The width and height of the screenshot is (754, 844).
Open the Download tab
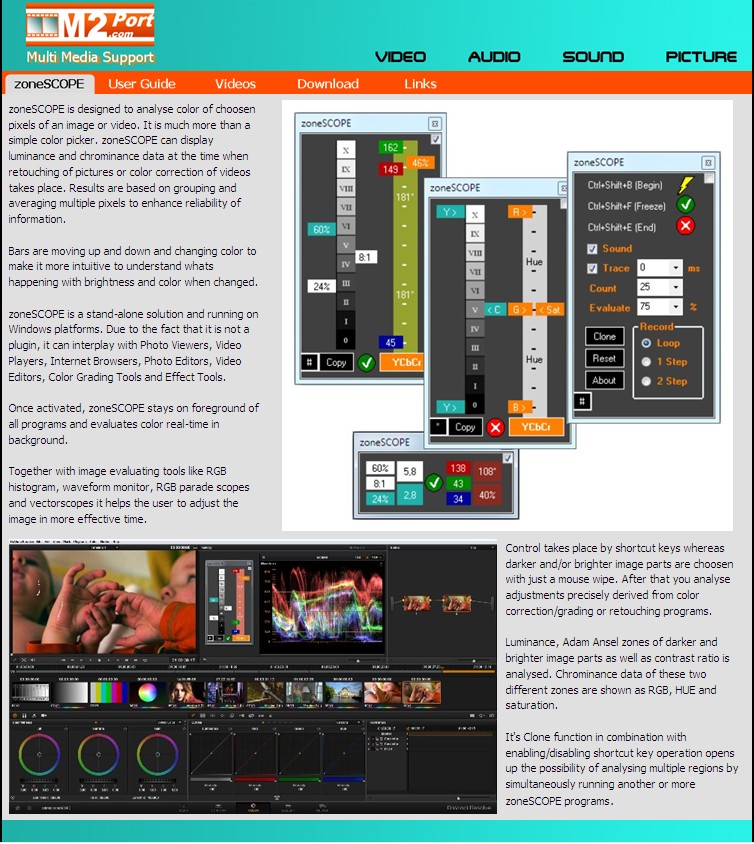coord(328,84)
